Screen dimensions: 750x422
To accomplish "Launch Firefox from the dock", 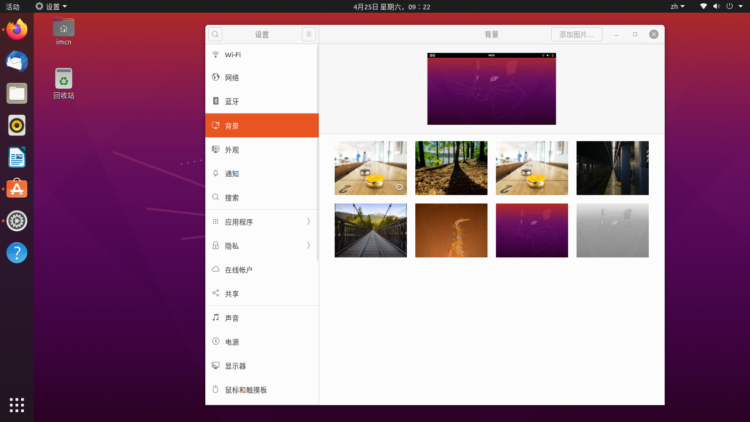I will click(17, 30).
